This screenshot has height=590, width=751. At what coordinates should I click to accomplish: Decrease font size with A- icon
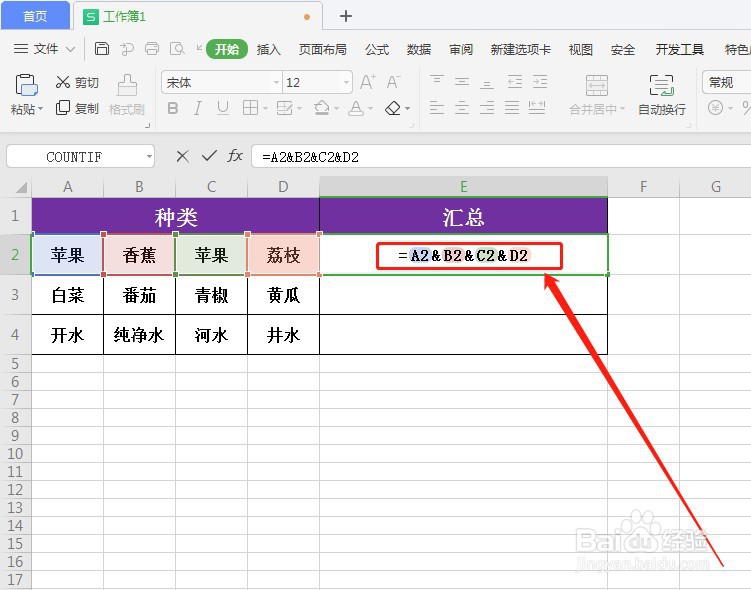coord(393,82)
